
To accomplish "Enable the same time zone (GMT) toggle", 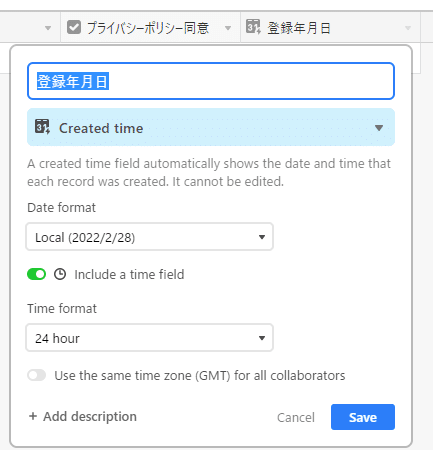I will click(36, 375).
